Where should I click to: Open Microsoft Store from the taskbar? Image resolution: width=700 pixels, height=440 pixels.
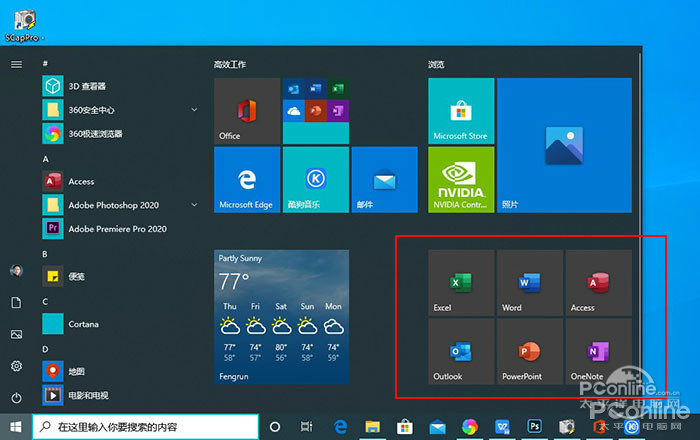pos(405,427)
